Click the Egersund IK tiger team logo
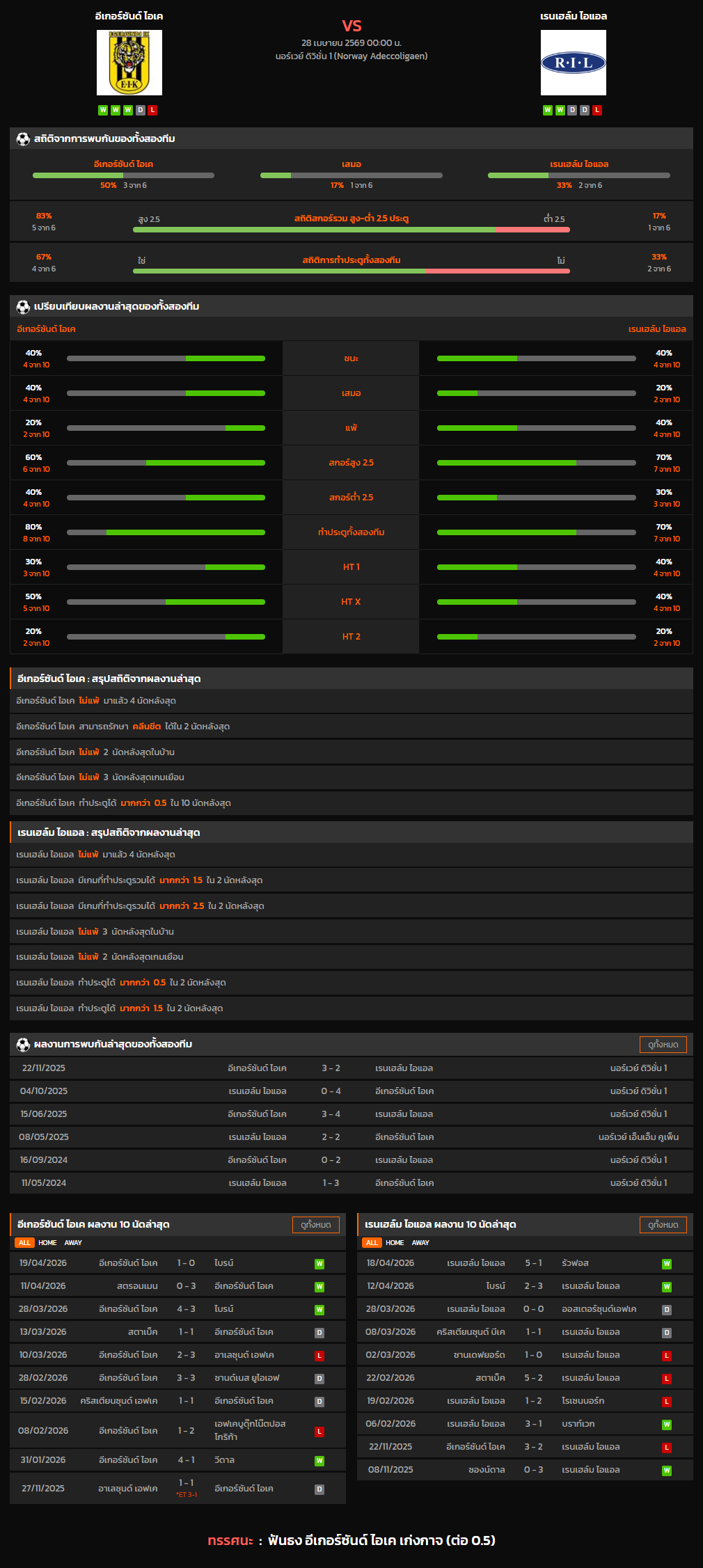The width and height of the screenshot is (703, 1568). pyautogui.click(x=129, y=63)
